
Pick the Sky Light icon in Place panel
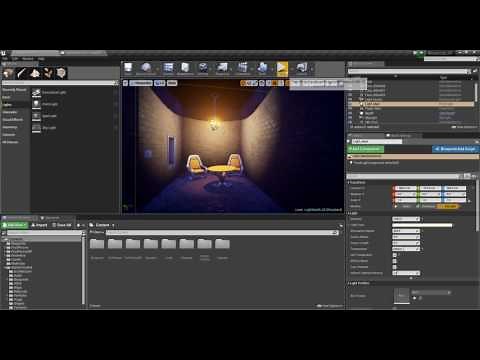click(36, 128)
